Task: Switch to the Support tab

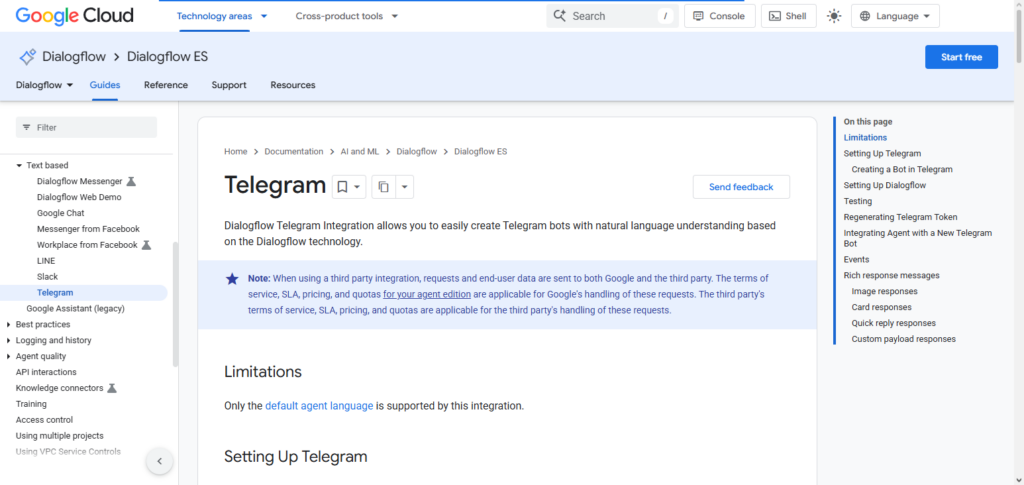Action: pos(229,85)
